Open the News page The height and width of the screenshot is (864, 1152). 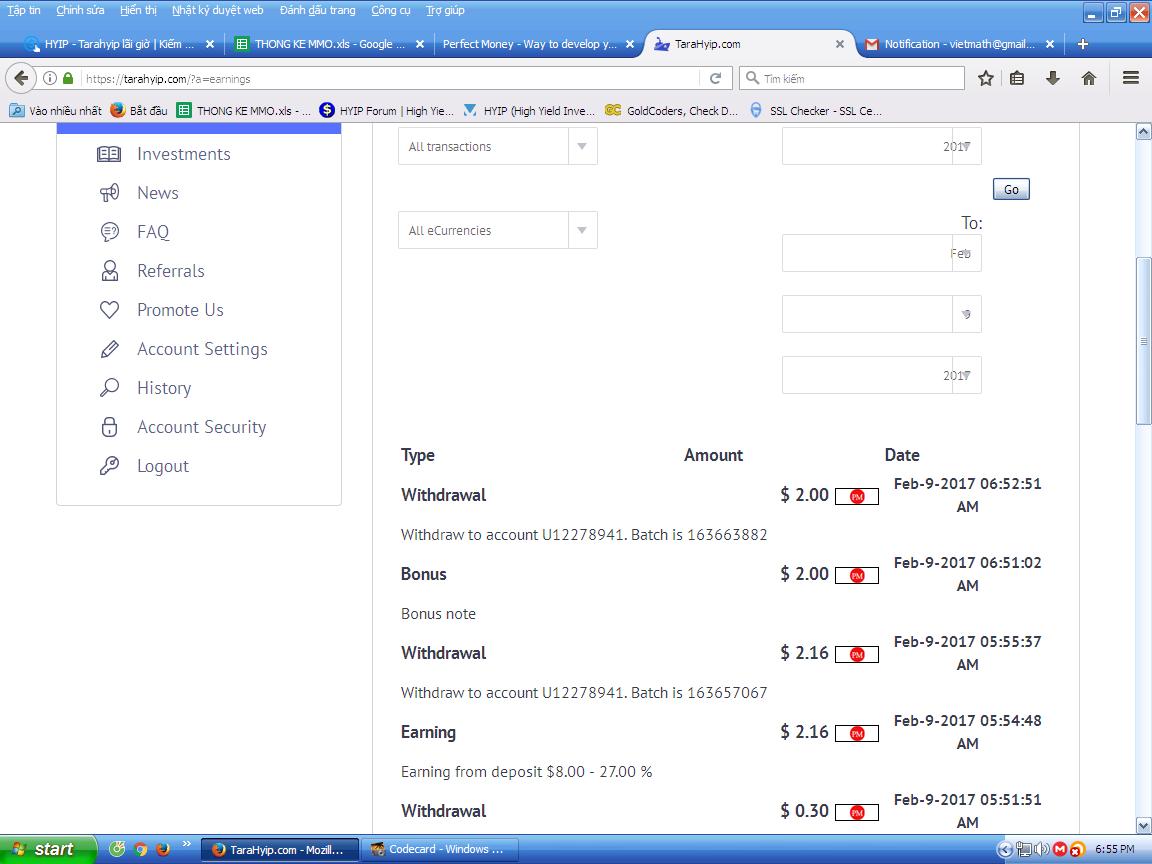[x=158, y=192]
